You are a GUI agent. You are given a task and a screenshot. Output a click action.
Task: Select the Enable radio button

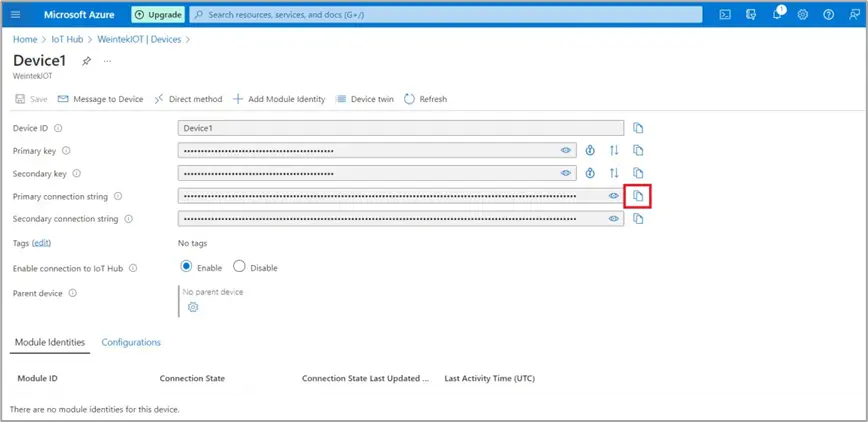(x=186, y=266)
